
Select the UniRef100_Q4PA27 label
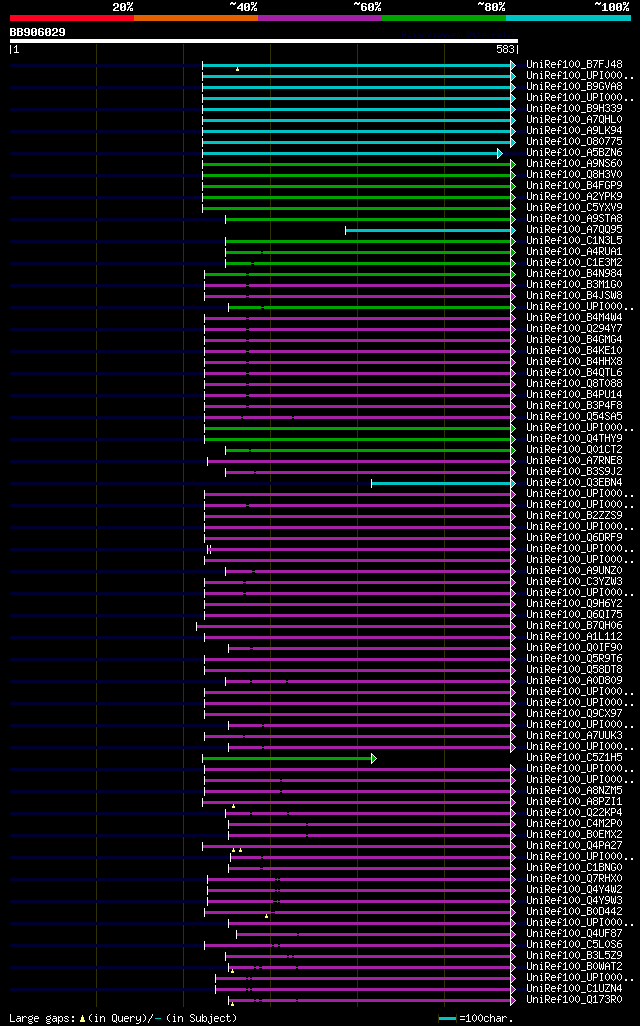pos(575,845)
